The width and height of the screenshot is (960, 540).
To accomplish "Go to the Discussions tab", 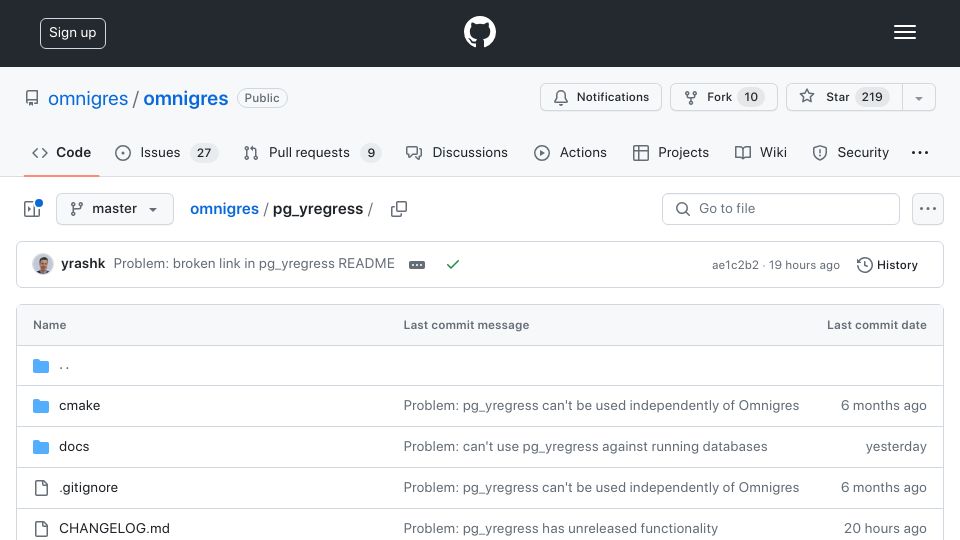I will 457,152.
